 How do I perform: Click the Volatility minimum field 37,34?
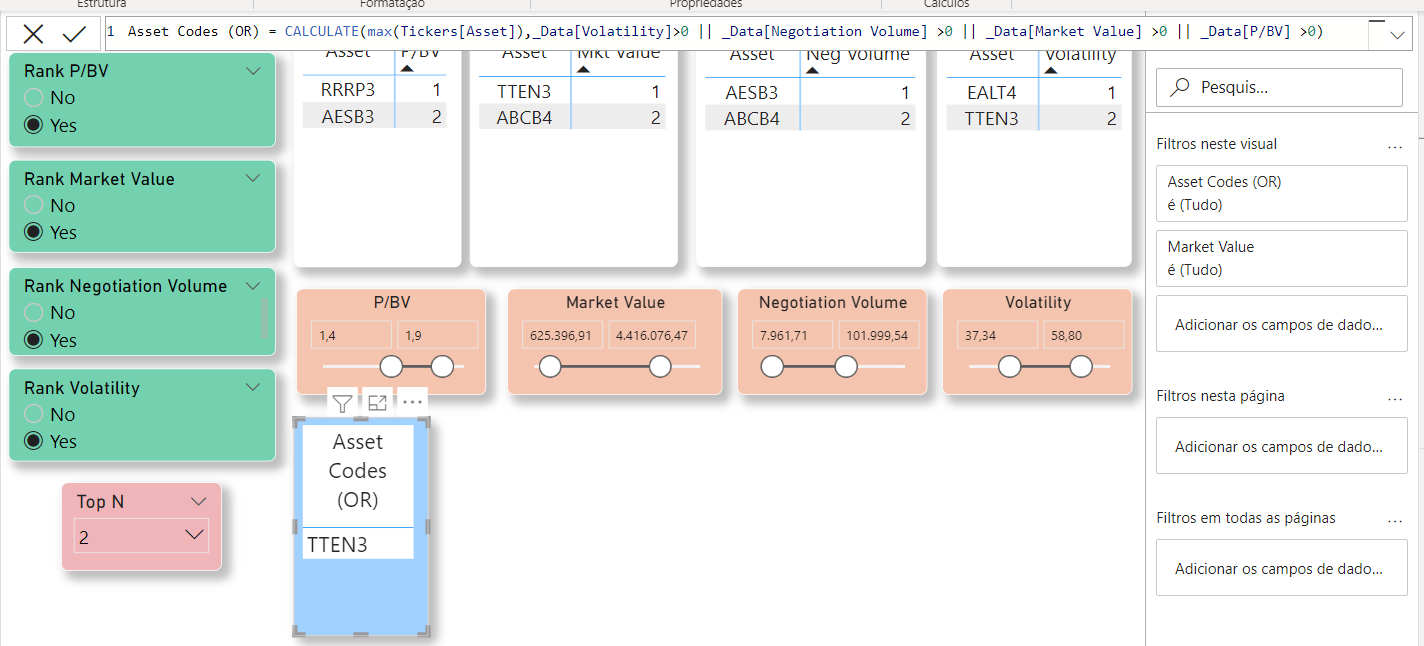pyautogui.click(x=997, y=336)
